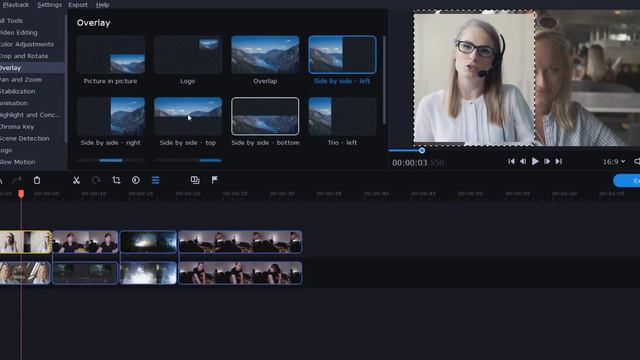This screenshot has height=360, width=640.
Task: Choose Overlap overlay preset
Action: (265, 55)
